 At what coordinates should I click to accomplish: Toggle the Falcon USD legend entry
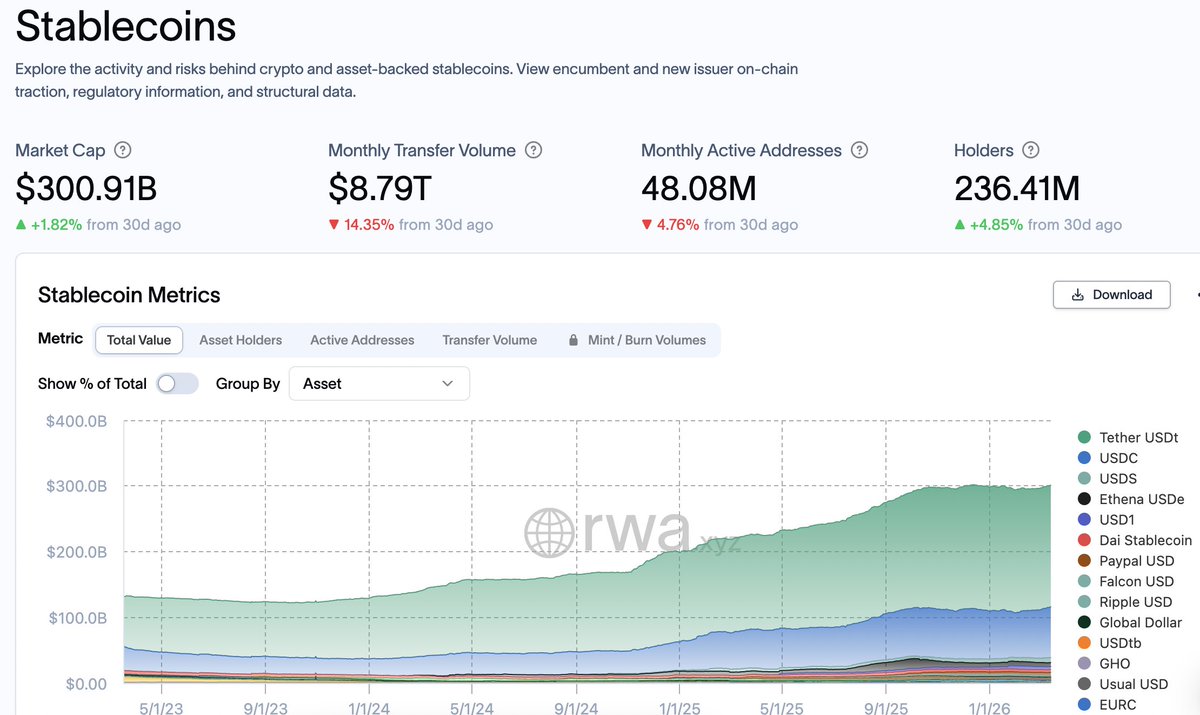1126,581
